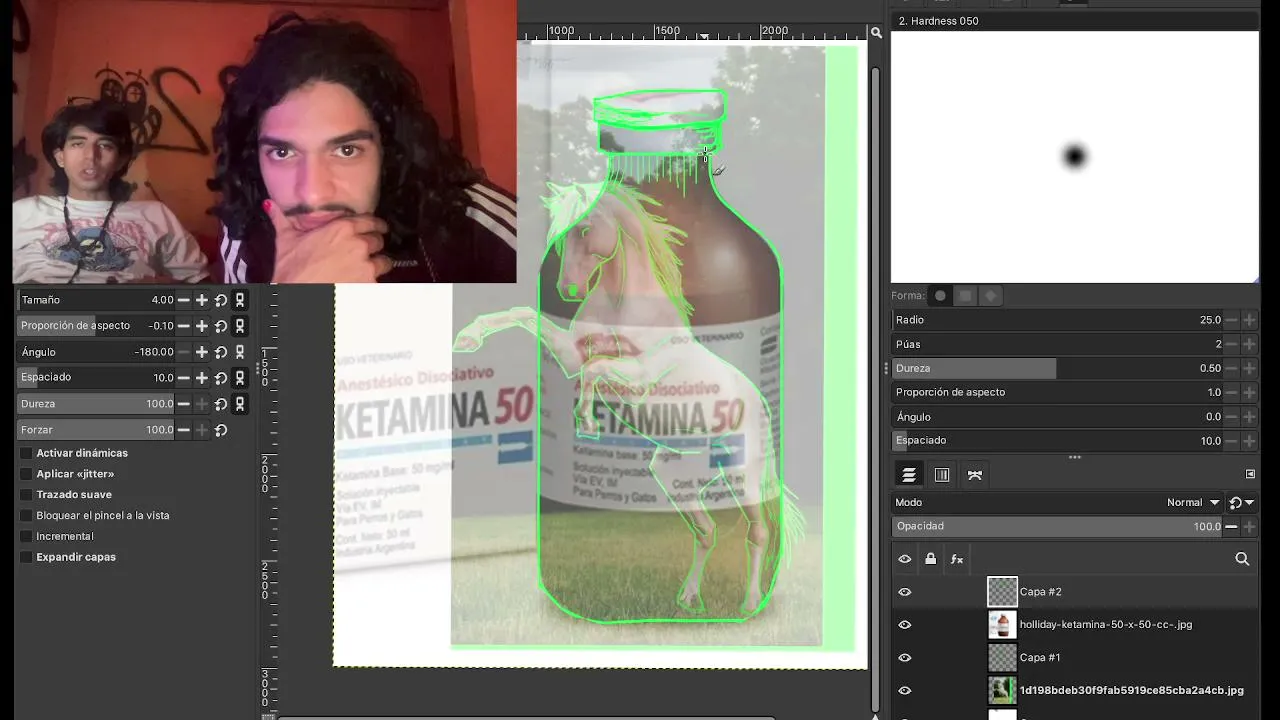Click the fx effects icon in layers header
Image resolution: width=1280 pixels, height=720 pixels.
coord(957,559)
